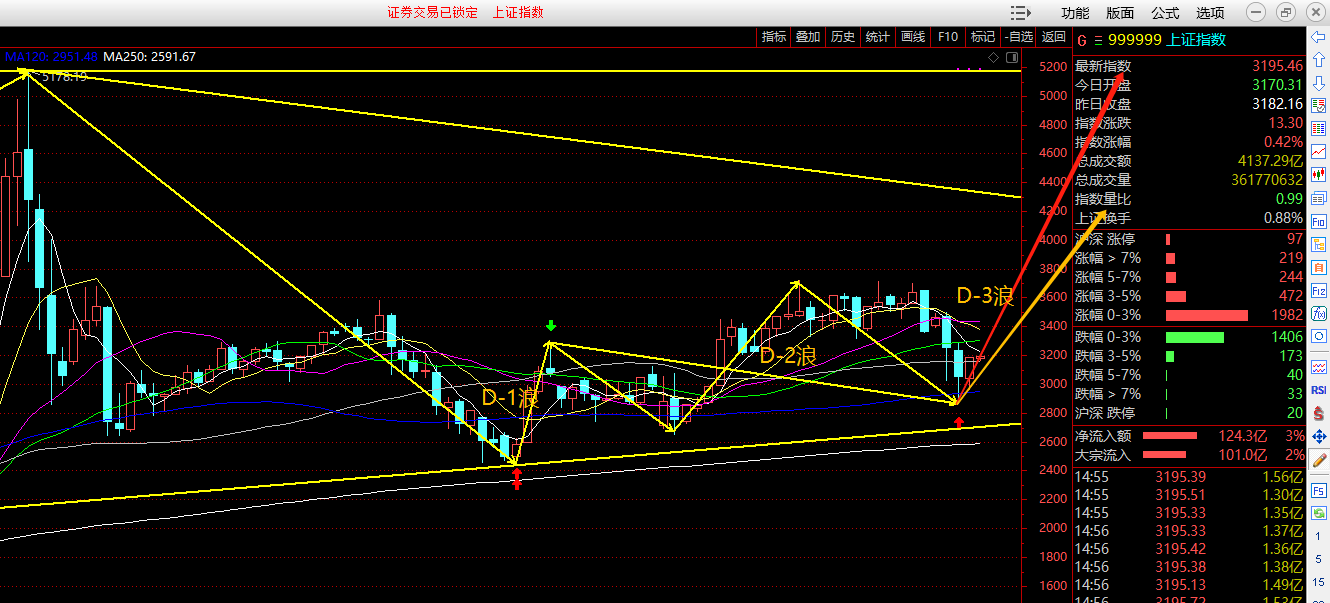The width and height of the screenshot is (1330, 603).
Task: Open the 公式 menu
Action: 1165,13
